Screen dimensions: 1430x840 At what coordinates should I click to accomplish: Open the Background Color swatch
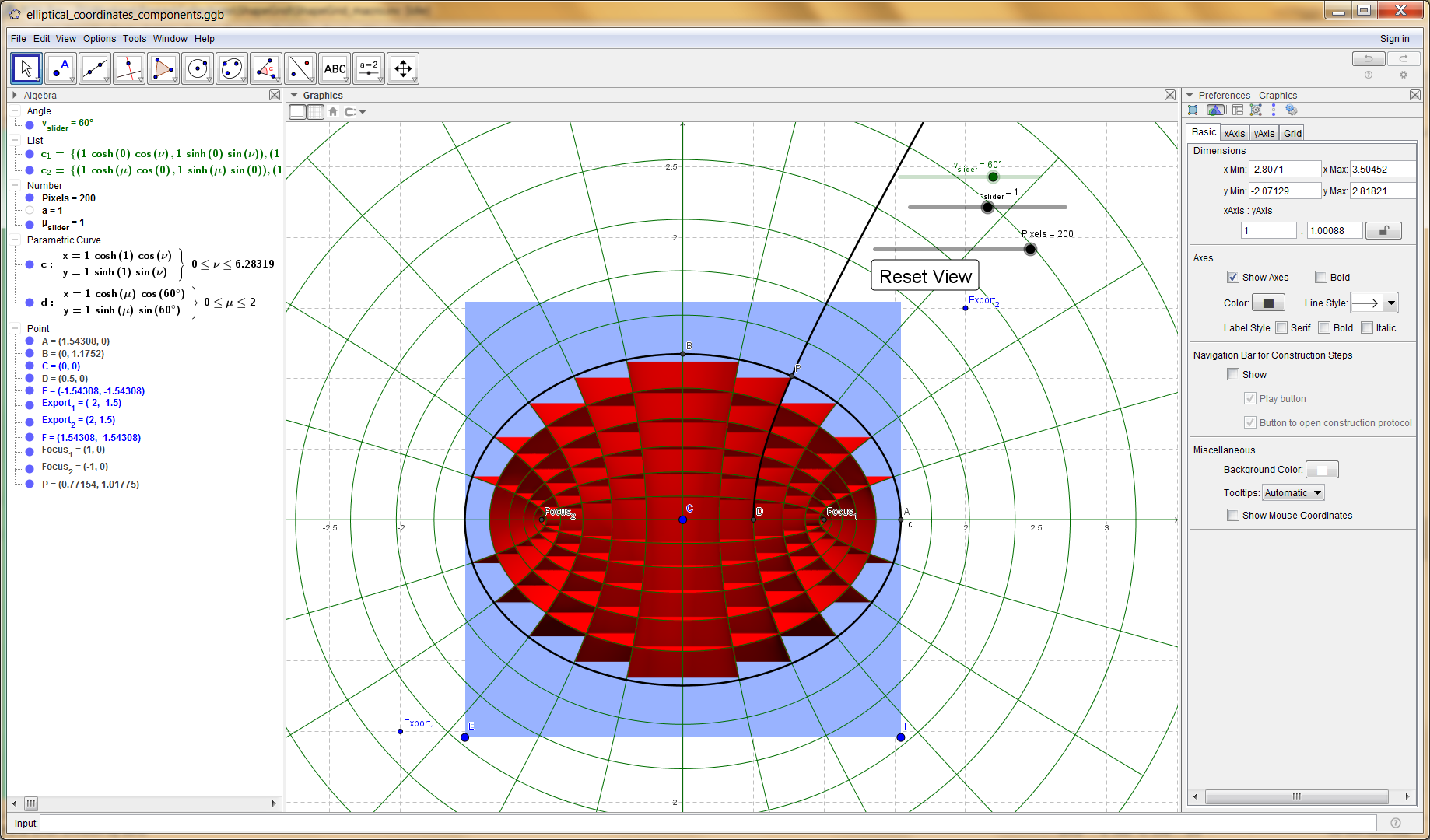1321,470
